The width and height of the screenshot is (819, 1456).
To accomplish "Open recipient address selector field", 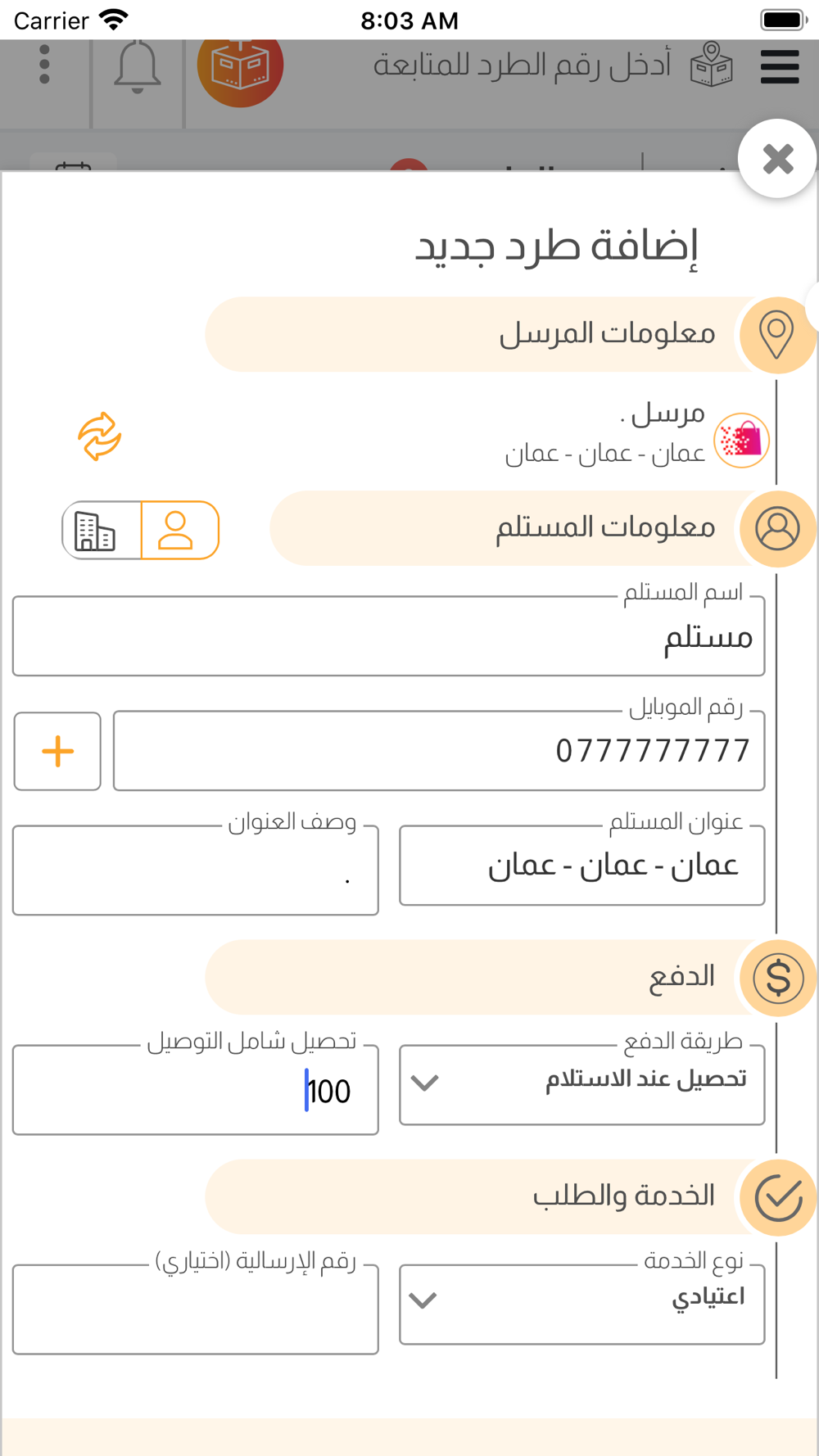I will pyautogui.click(x=581, y=866).
